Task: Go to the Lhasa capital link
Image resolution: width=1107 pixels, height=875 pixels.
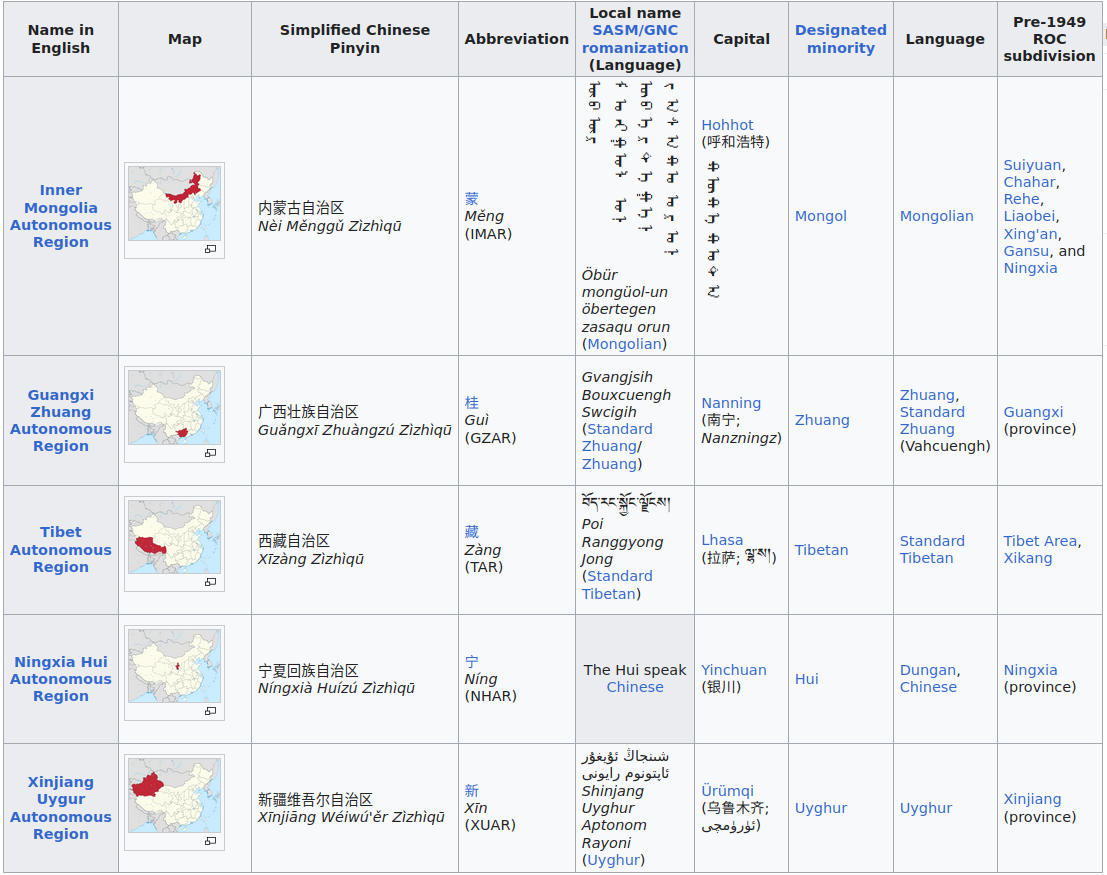Action: tap(722, 540)
